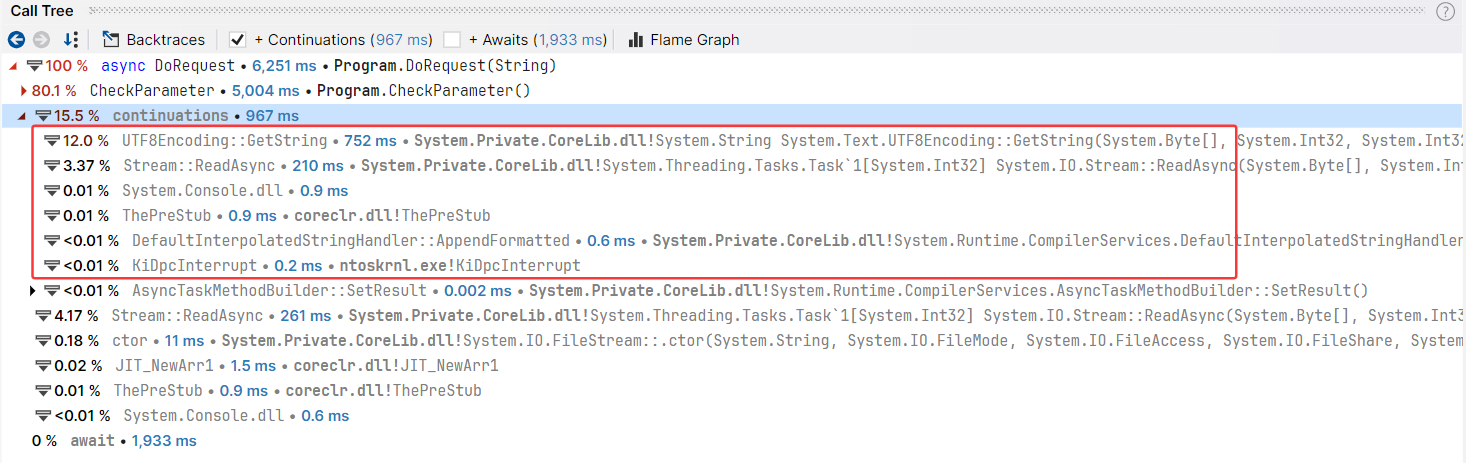Collapse the async DoRequest root node
The height and width of the screenshot is (463, 1466).
(13, 66)
